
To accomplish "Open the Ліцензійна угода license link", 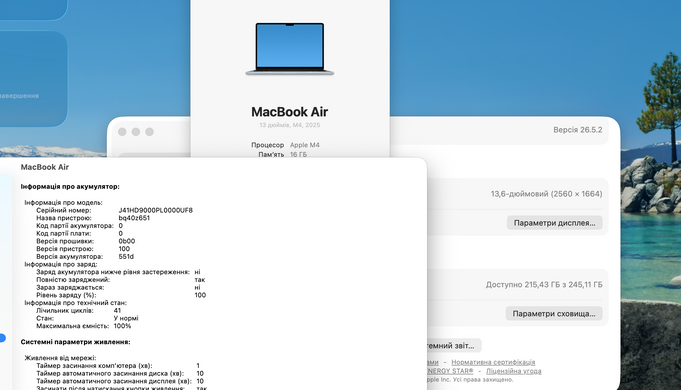I will click(513, 371).
